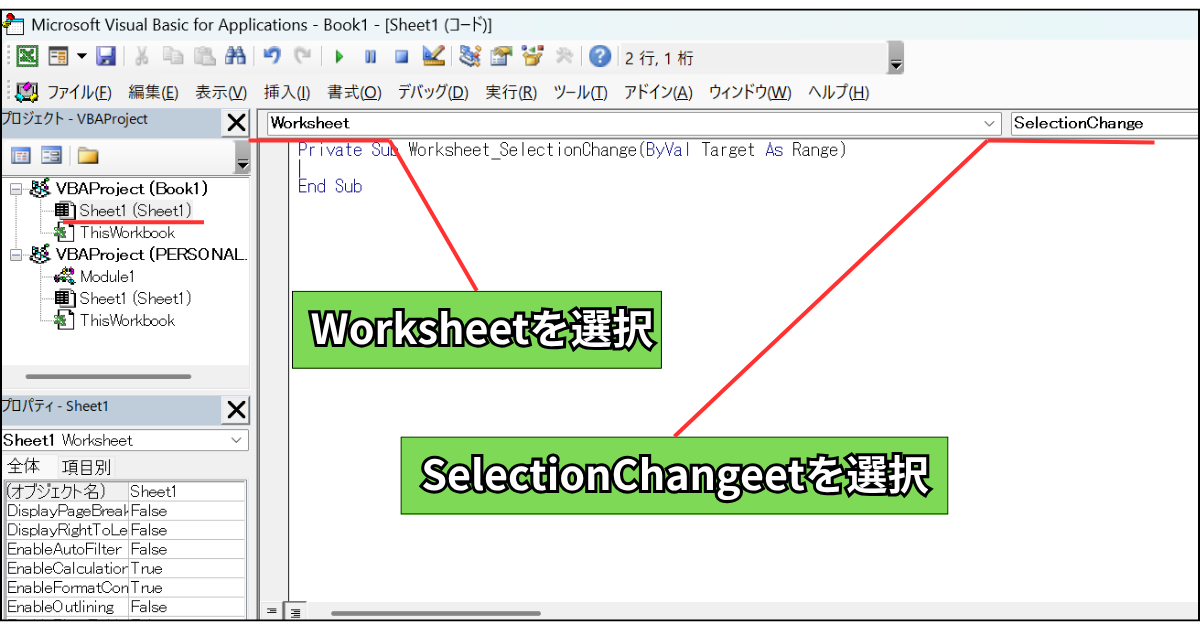This screenshot has height=630, width=1200.
Task: Open the 編集(E) menu
Action: 153,92
